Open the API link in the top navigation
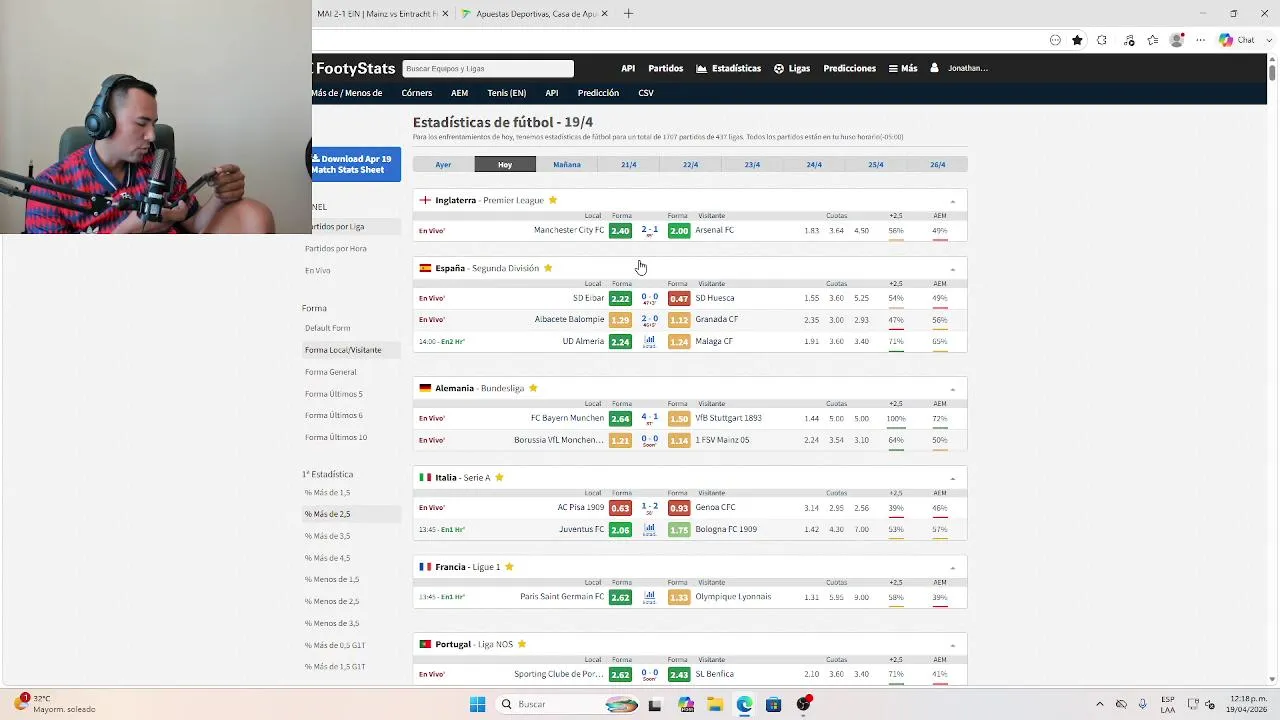The height and width of the screenshot is (720, 1280). pos(628,68)
